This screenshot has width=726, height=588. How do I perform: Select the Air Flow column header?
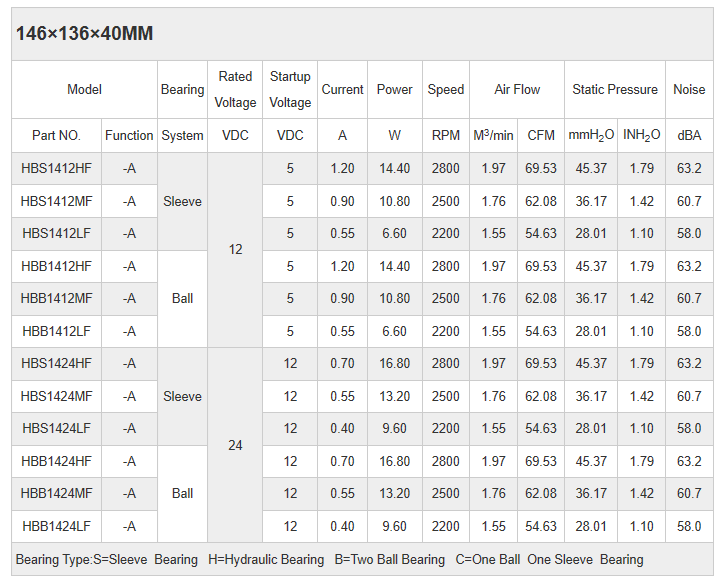(x=516, y=89)
